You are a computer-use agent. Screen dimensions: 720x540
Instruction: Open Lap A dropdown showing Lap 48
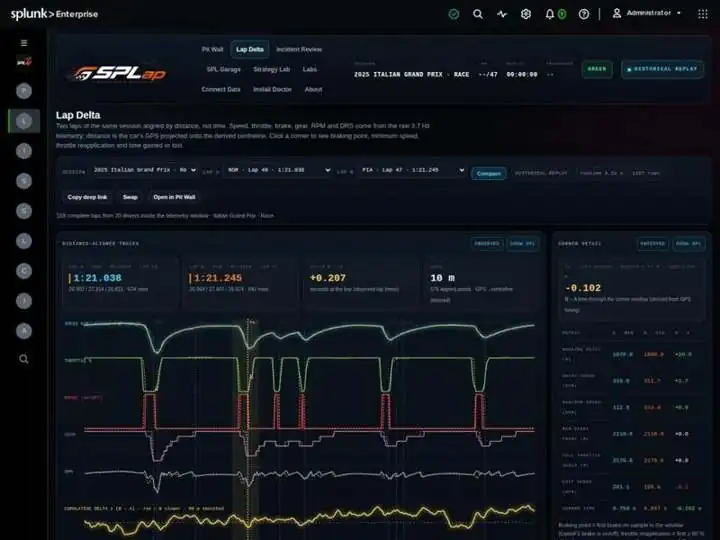coord(278,170)
